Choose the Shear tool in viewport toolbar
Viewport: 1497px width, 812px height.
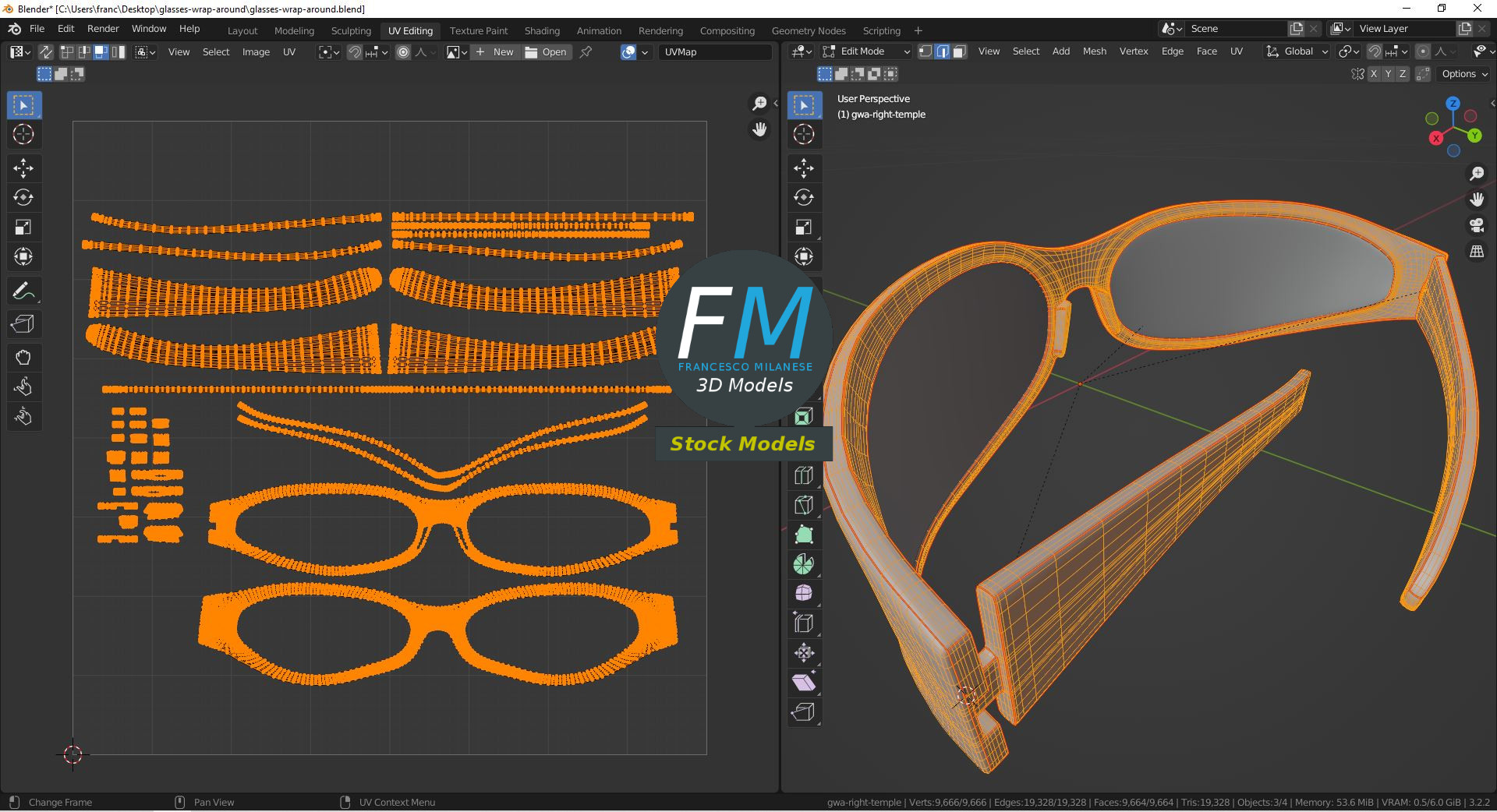pyautogui.click(x=803, y=683)
